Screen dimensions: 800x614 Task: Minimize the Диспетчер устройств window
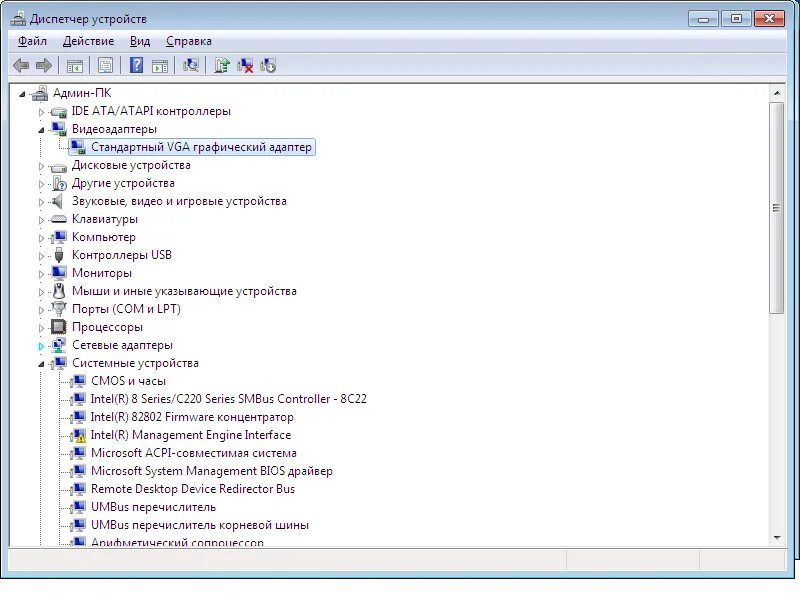click(703, 19)
